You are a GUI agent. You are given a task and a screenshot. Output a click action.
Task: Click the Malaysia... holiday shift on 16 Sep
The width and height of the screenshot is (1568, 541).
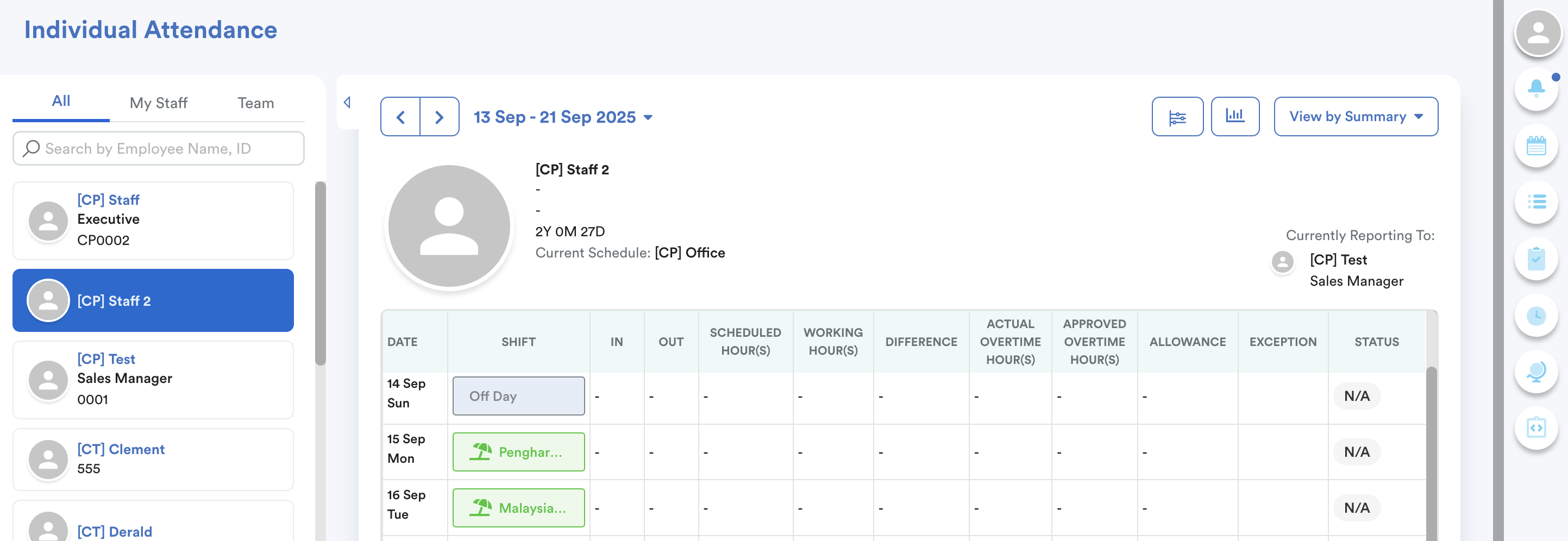point(519,507)
